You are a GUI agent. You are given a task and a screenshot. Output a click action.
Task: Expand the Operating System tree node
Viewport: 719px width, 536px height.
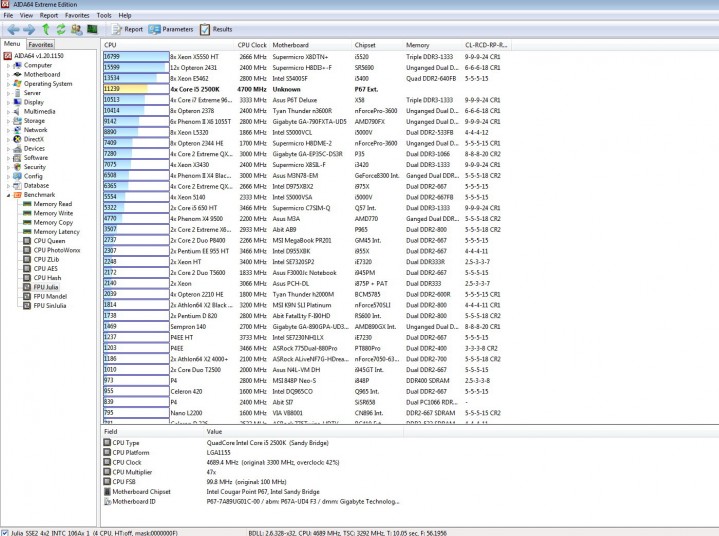coord(8,84)
